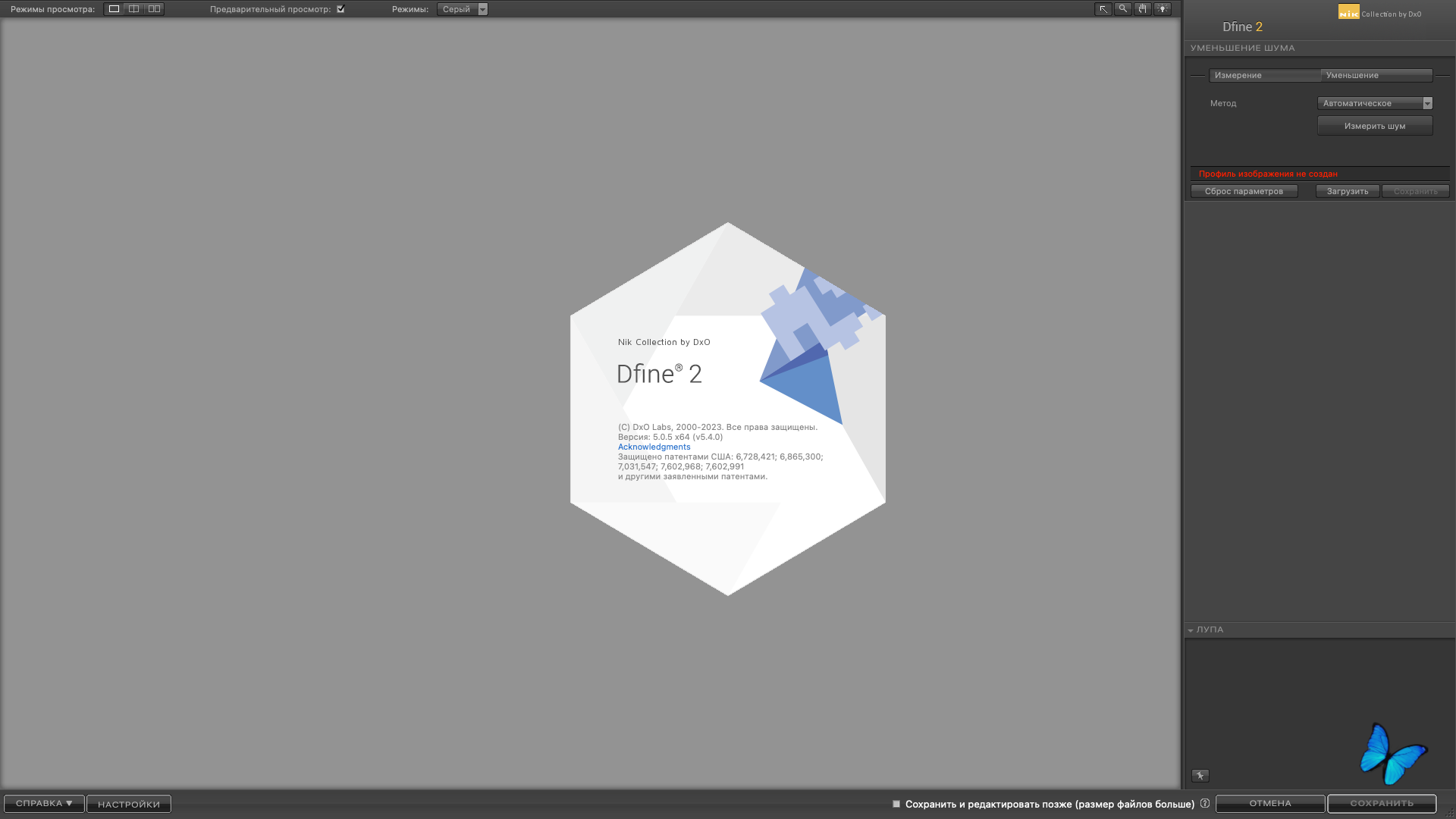Switch to side-by-side preview view mode
Viewport: 1456px width, 819px height.
click(x=154, y=9)
